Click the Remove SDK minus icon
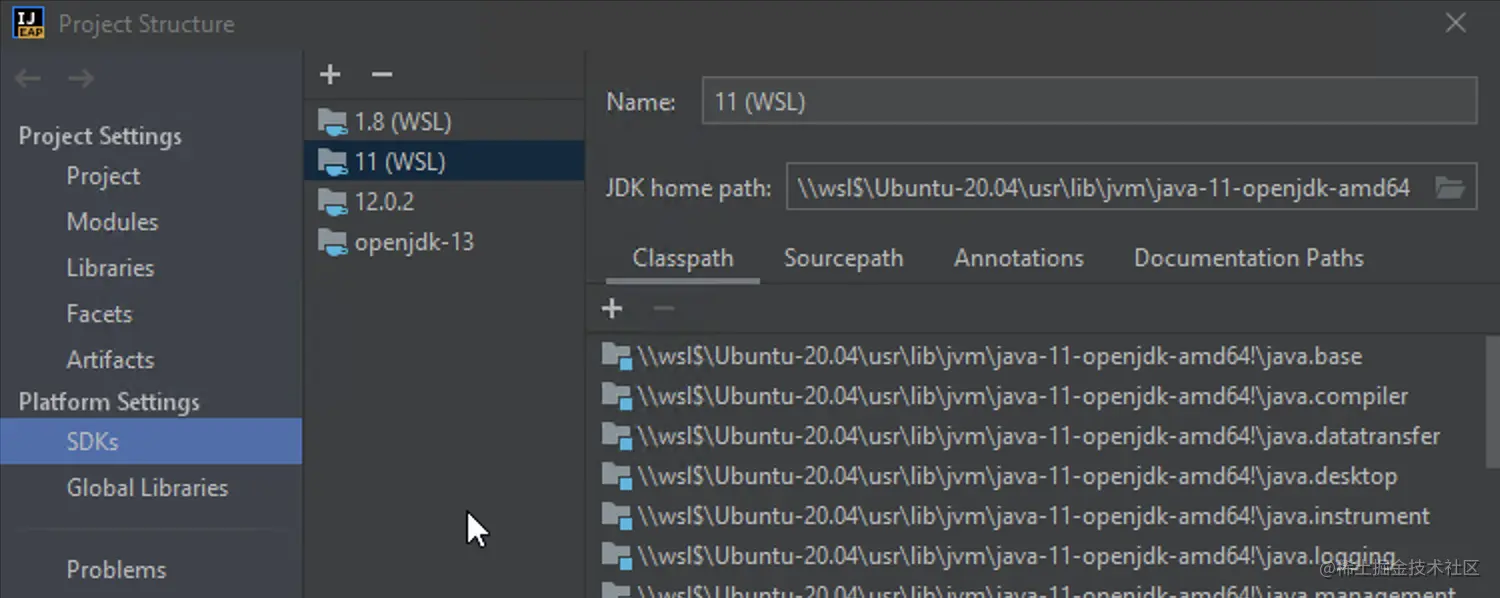The height and width of the screenshot is (598, 1500). [381, 74]
